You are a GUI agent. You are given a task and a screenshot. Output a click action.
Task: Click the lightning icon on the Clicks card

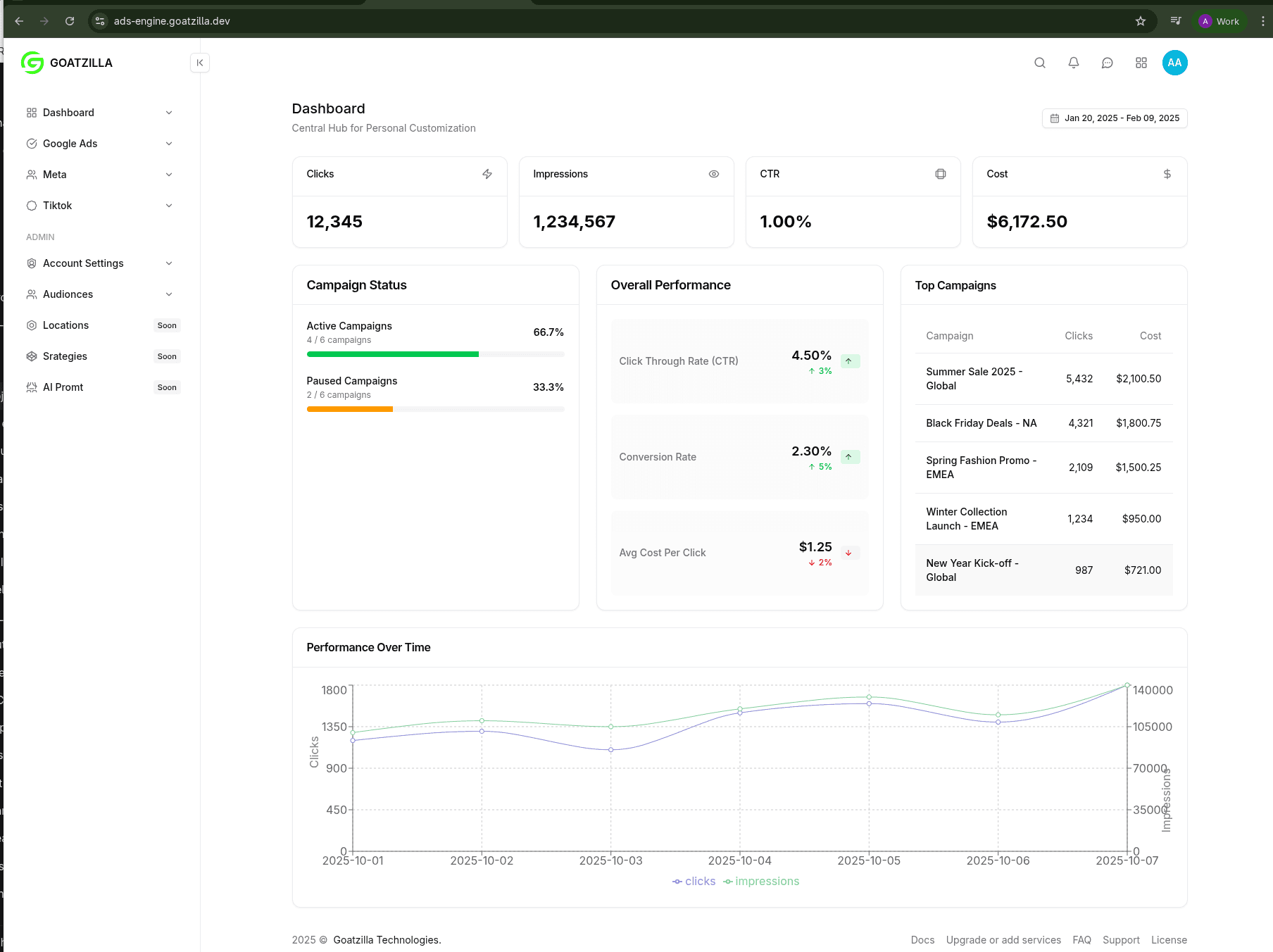tap(487, 174)
